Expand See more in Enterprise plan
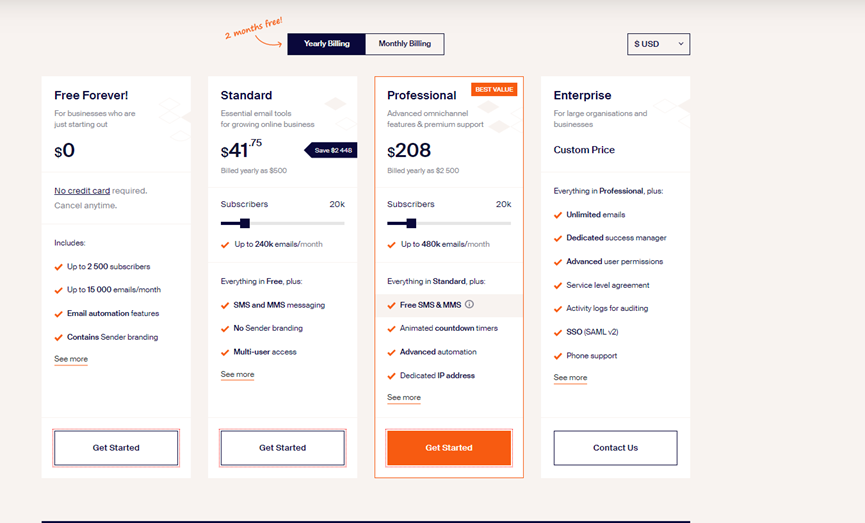Screen dimensions: 865x523 click(570, 378)
